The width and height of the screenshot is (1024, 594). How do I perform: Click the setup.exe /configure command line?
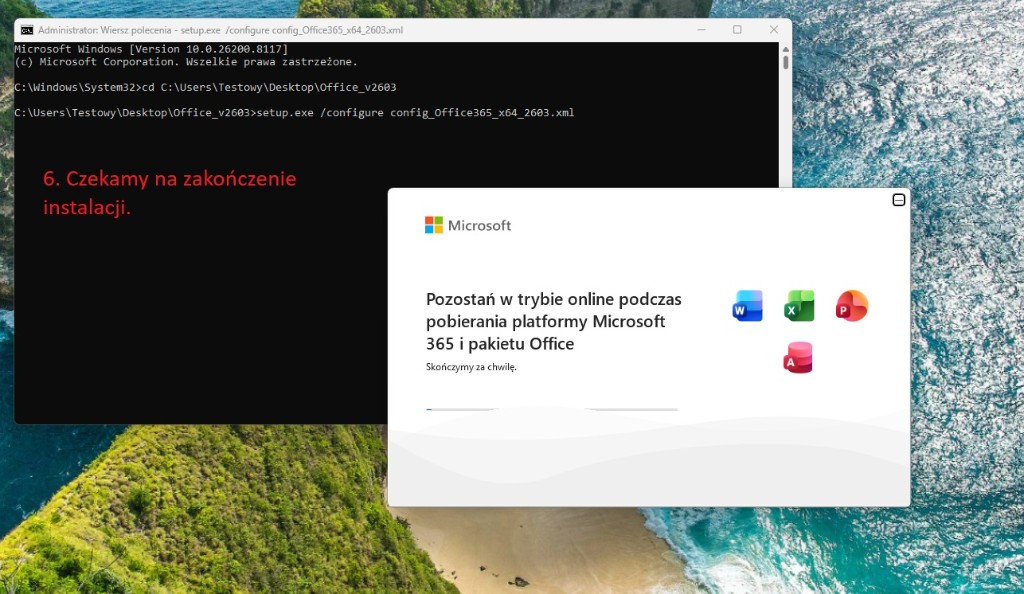[x=295, y=112]
